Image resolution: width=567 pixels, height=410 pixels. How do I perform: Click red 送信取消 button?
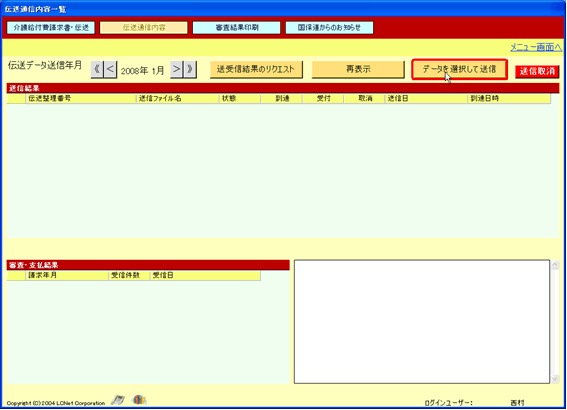[537, 71]
